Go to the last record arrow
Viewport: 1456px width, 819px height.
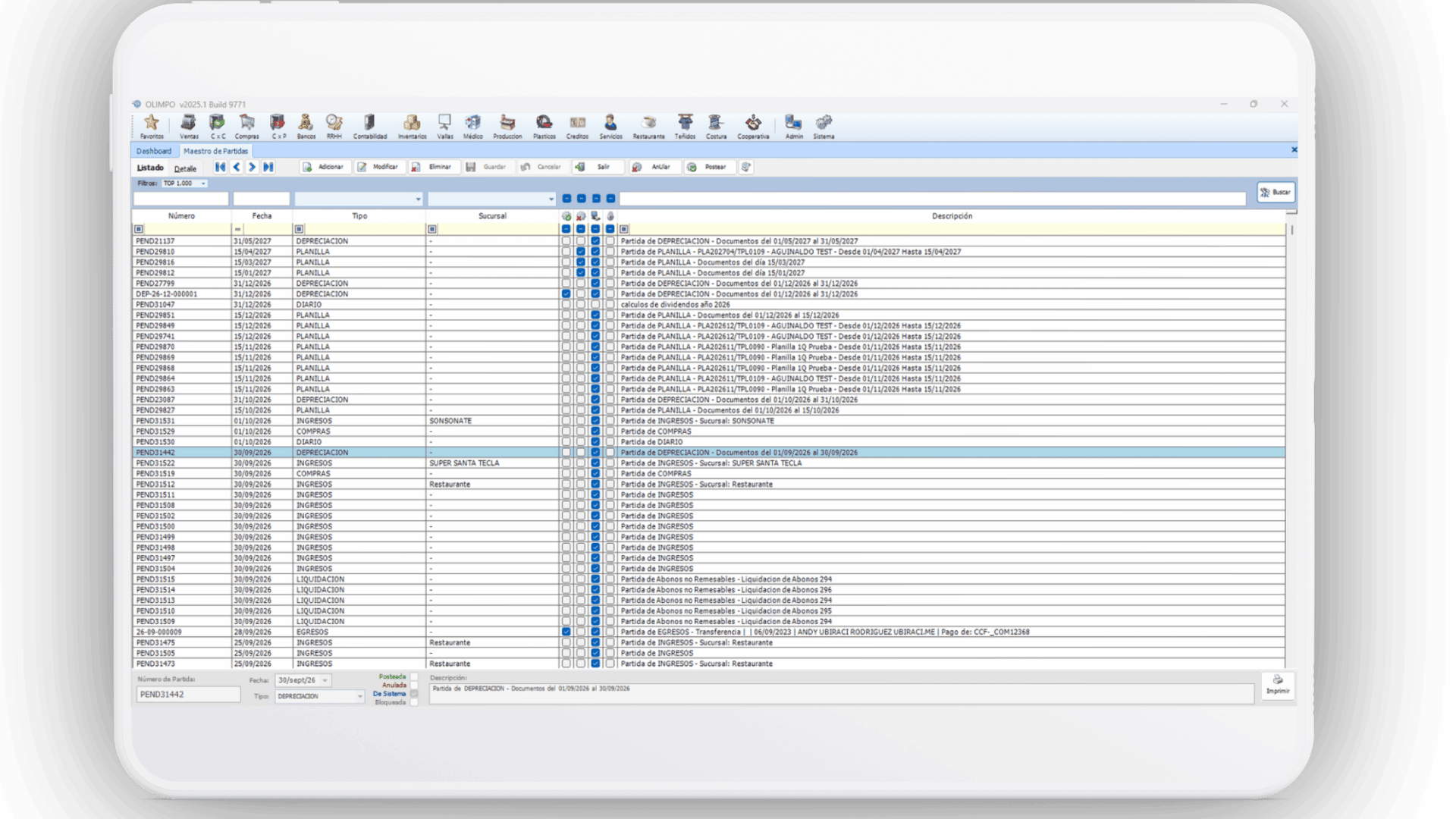(268, 167)
